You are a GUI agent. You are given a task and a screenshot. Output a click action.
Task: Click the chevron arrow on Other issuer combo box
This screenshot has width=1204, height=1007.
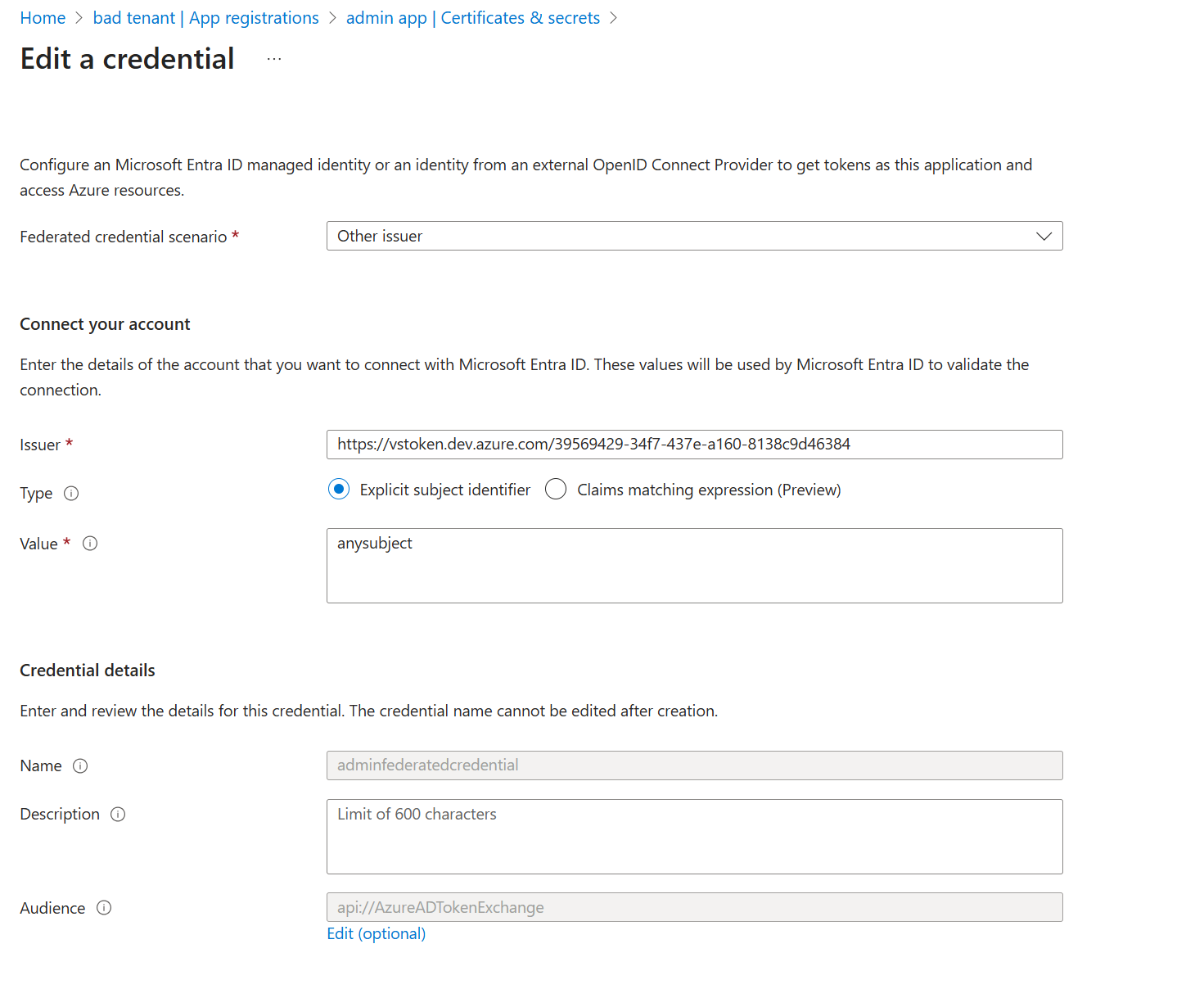pos(1044,237)
